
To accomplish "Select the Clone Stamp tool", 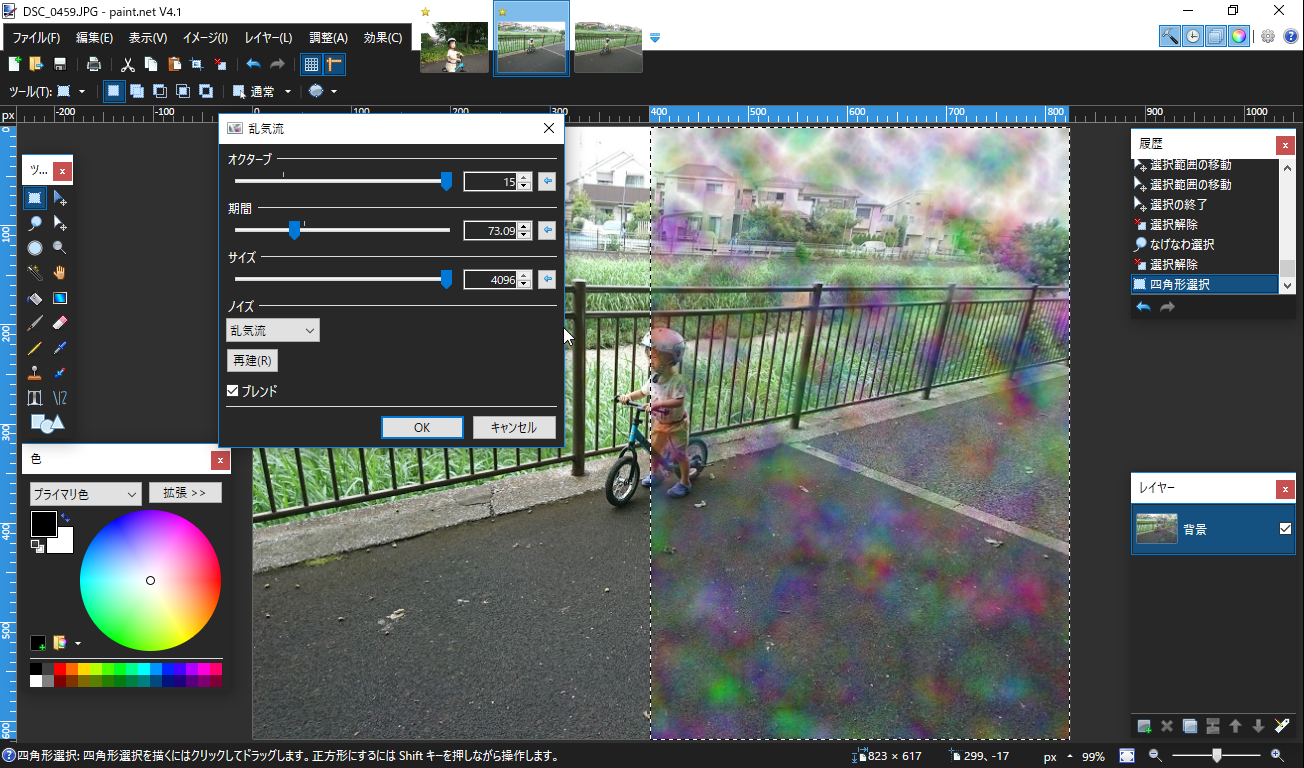I will click(x=35, y=373).
